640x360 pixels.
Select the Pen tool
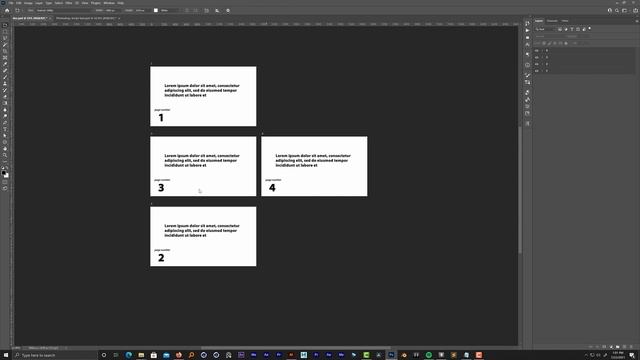[5, 122]
